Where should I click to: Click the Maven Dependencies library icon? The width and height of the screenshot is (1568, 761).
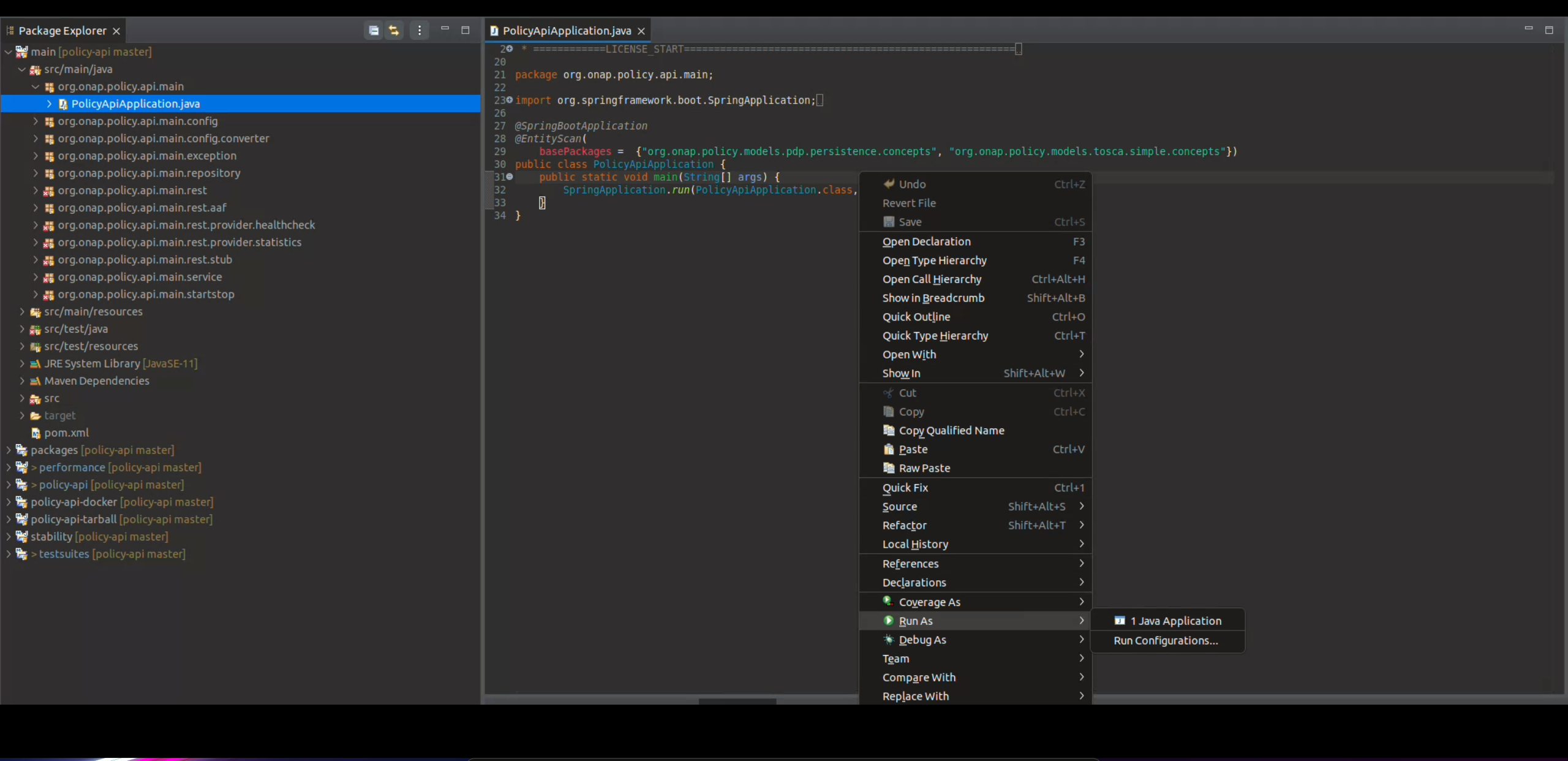click(36, 380)
